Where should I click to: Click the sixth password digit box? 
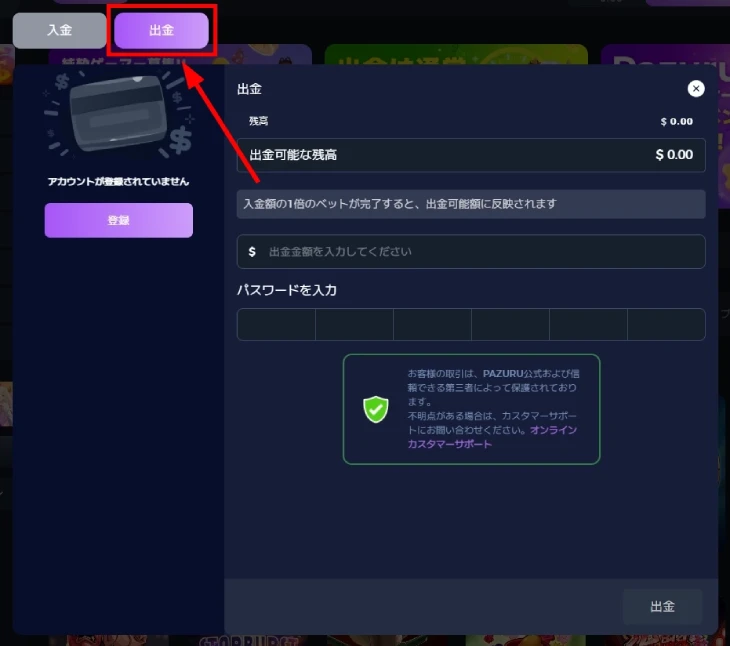[x=666, y=324]
